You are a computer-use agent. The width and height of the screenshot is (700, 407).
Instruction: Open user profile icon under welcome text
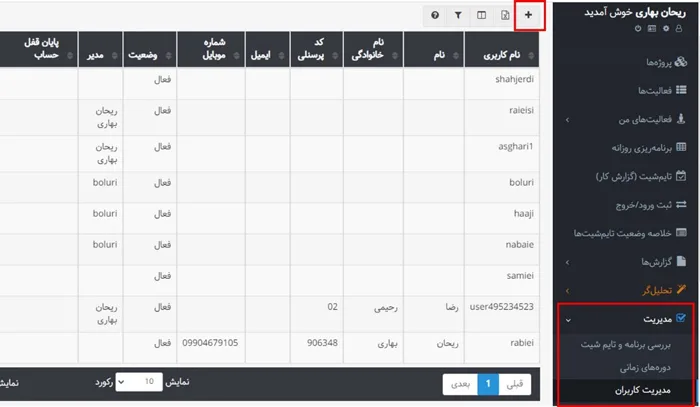pyautogui.click(x=679, y=29)
